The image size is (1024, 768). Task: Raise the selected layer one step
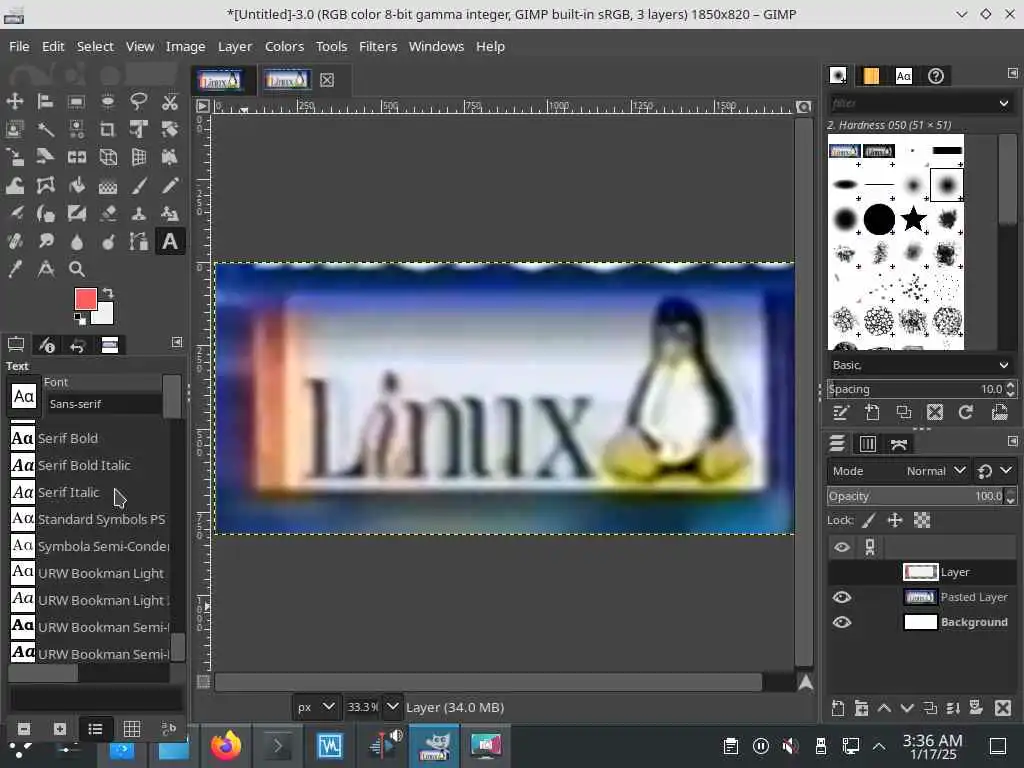pos(884,708)
